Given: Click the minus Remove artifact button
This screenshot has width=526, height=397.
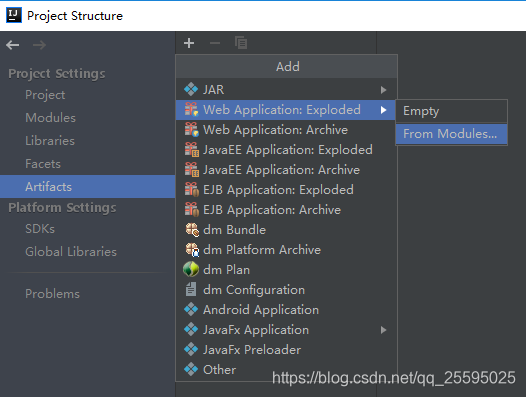Looking at the screenshot, I should pos(215,43).
